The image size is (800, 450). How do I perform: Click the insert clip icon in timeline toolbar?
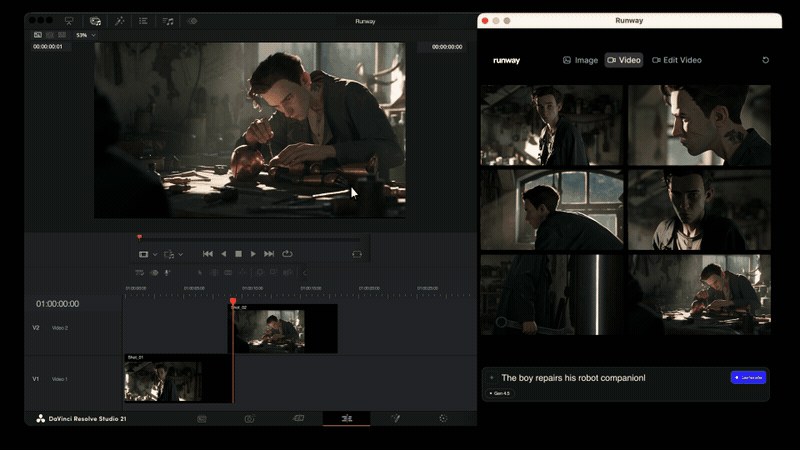pyautogui.click(x=260, y=273)
